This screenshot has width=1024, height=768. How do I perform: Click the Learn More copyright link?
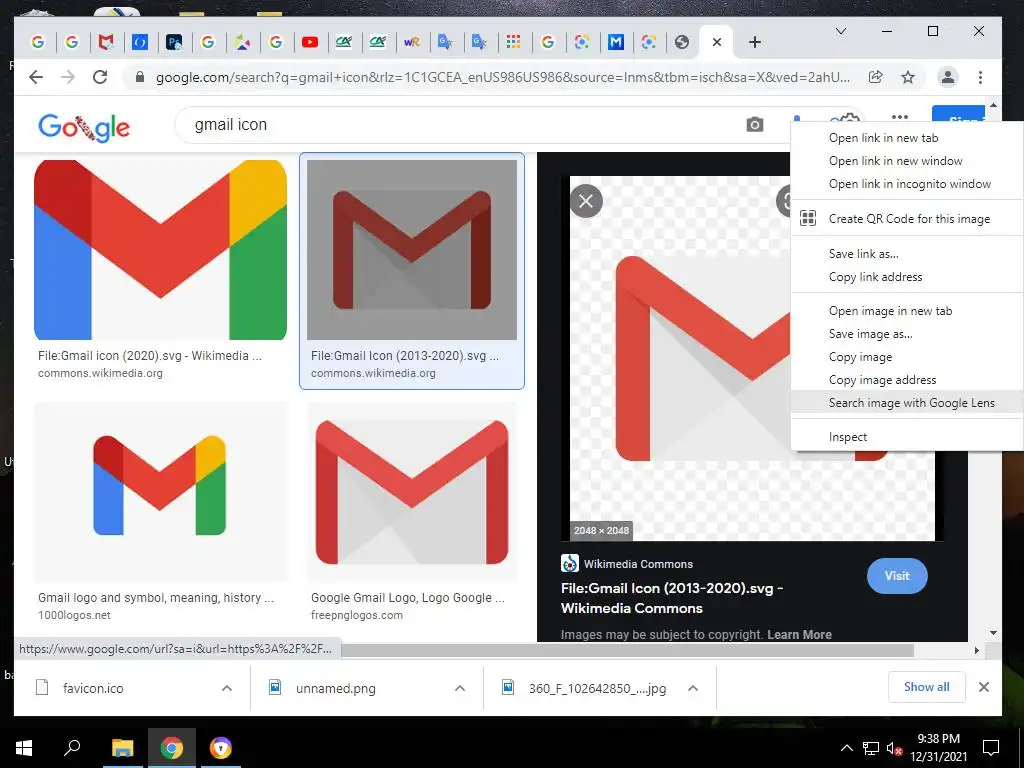coord(799,635)
